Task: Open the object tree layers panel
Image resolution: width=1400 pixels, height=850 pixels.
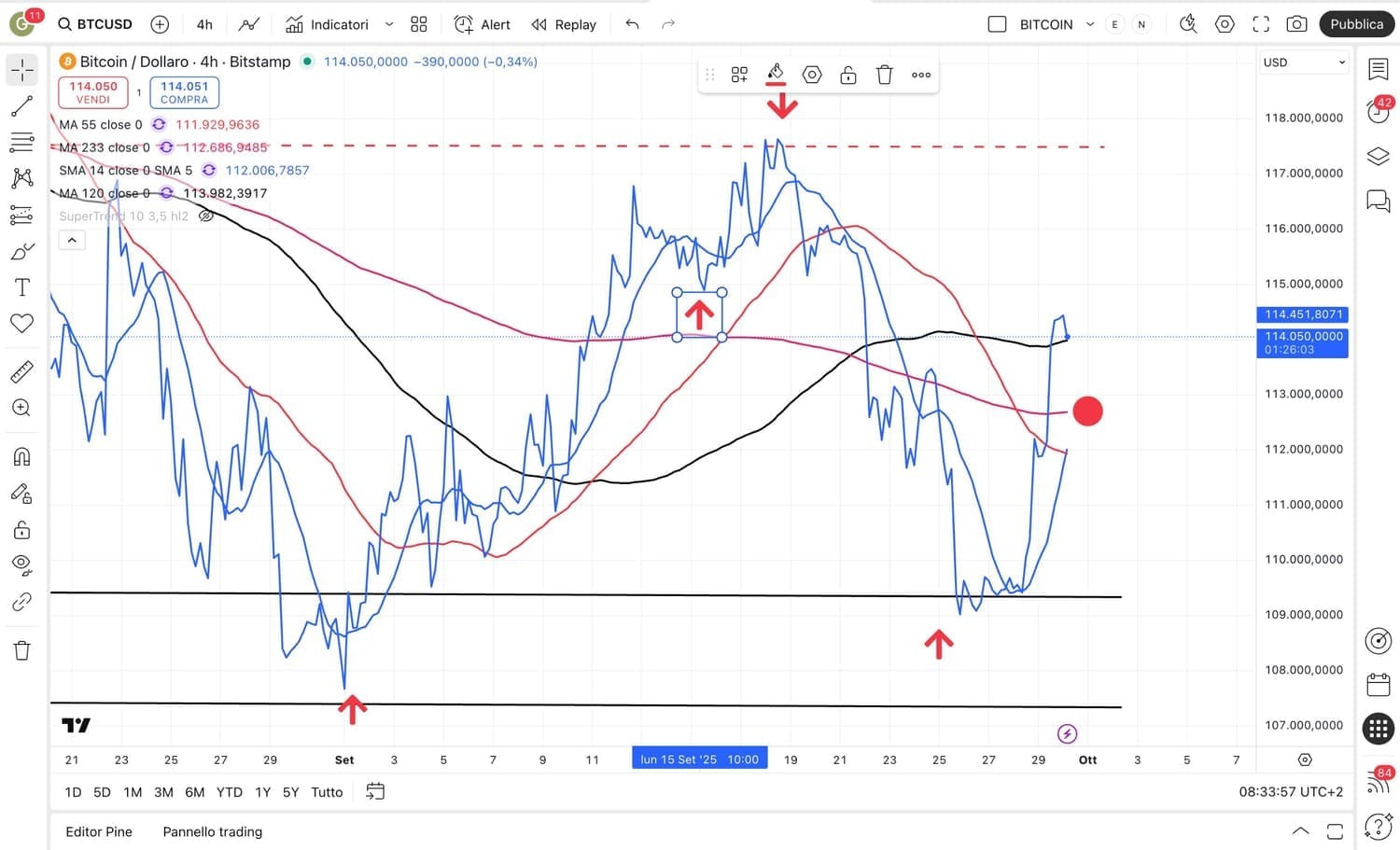Action: coord(1379,156)
